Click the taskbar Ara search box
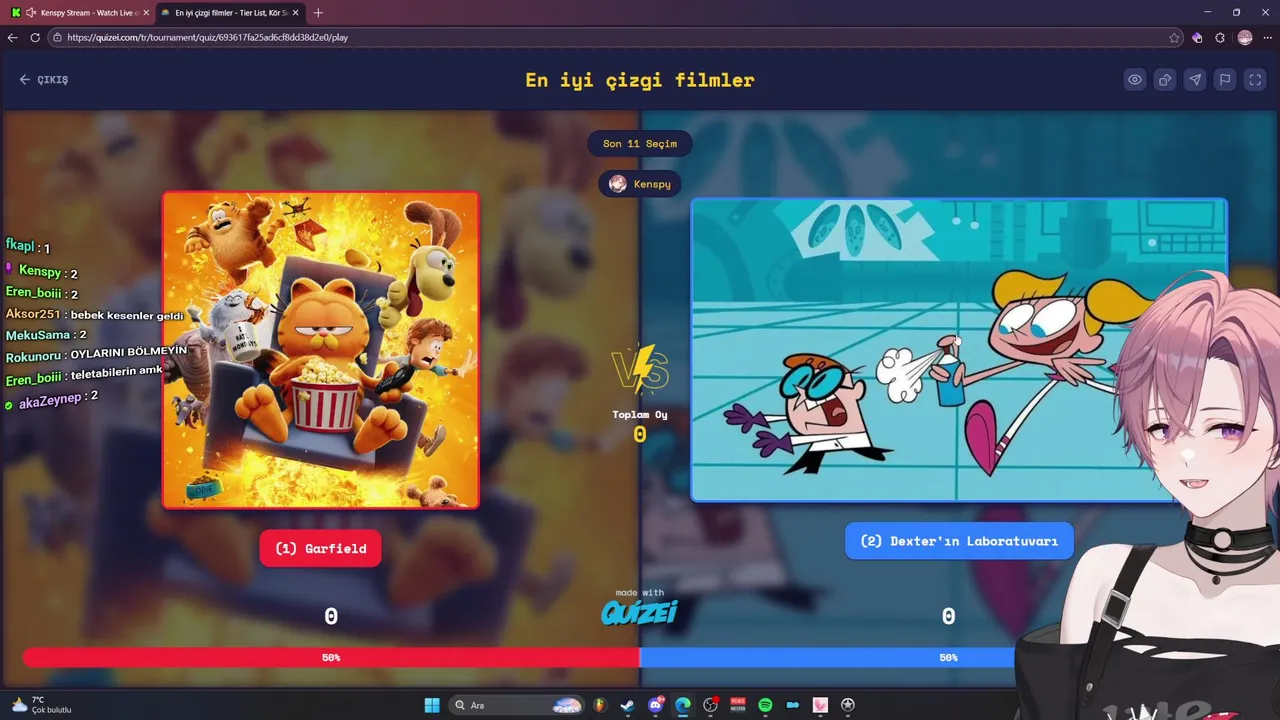This screenshot has height=720, width=1280. coord(516,705)
